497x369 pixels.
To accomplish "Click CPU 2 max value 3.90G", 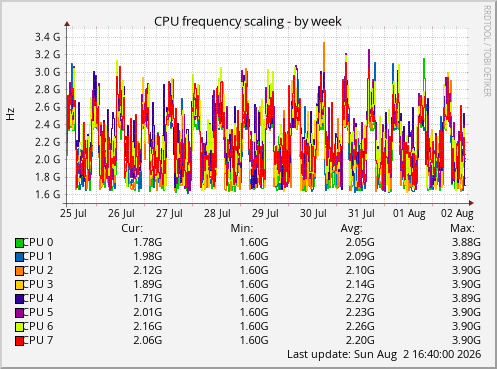I will tap(466, 270).
